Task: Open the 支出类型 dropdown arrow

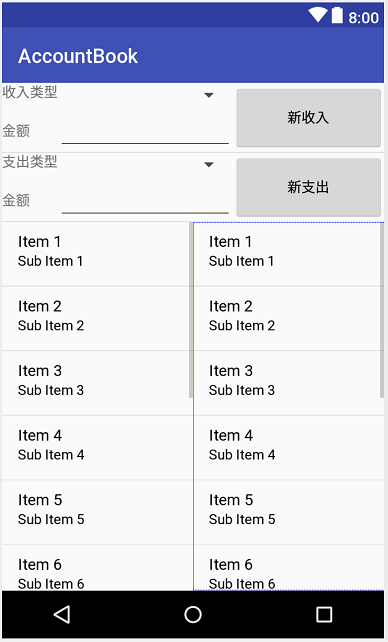Action: click(209, 165)
